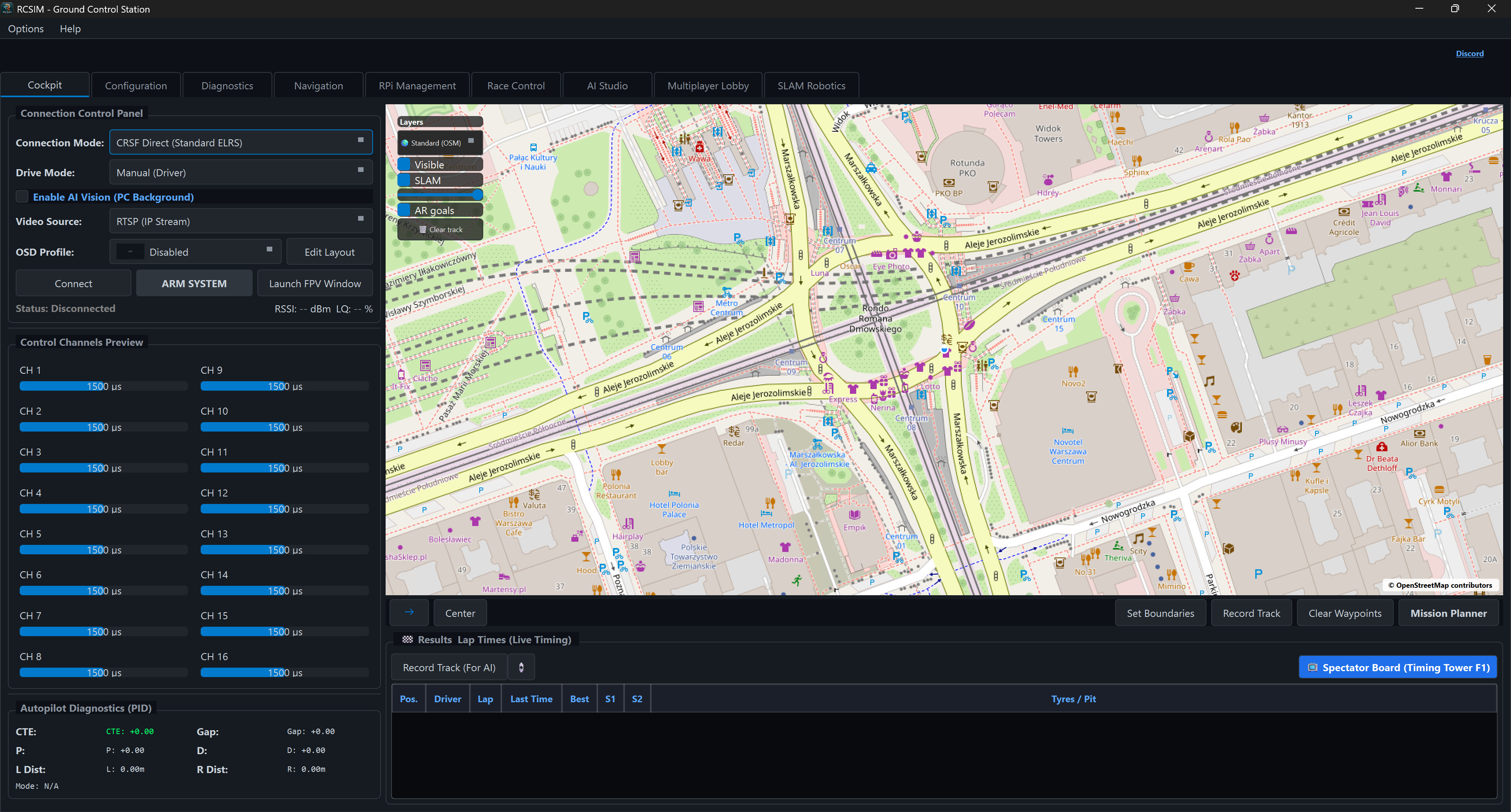This screenshot has height=812, width=1511.
Task: Click the checkered flag icon beside Results
Action: (x=407, y=639)
